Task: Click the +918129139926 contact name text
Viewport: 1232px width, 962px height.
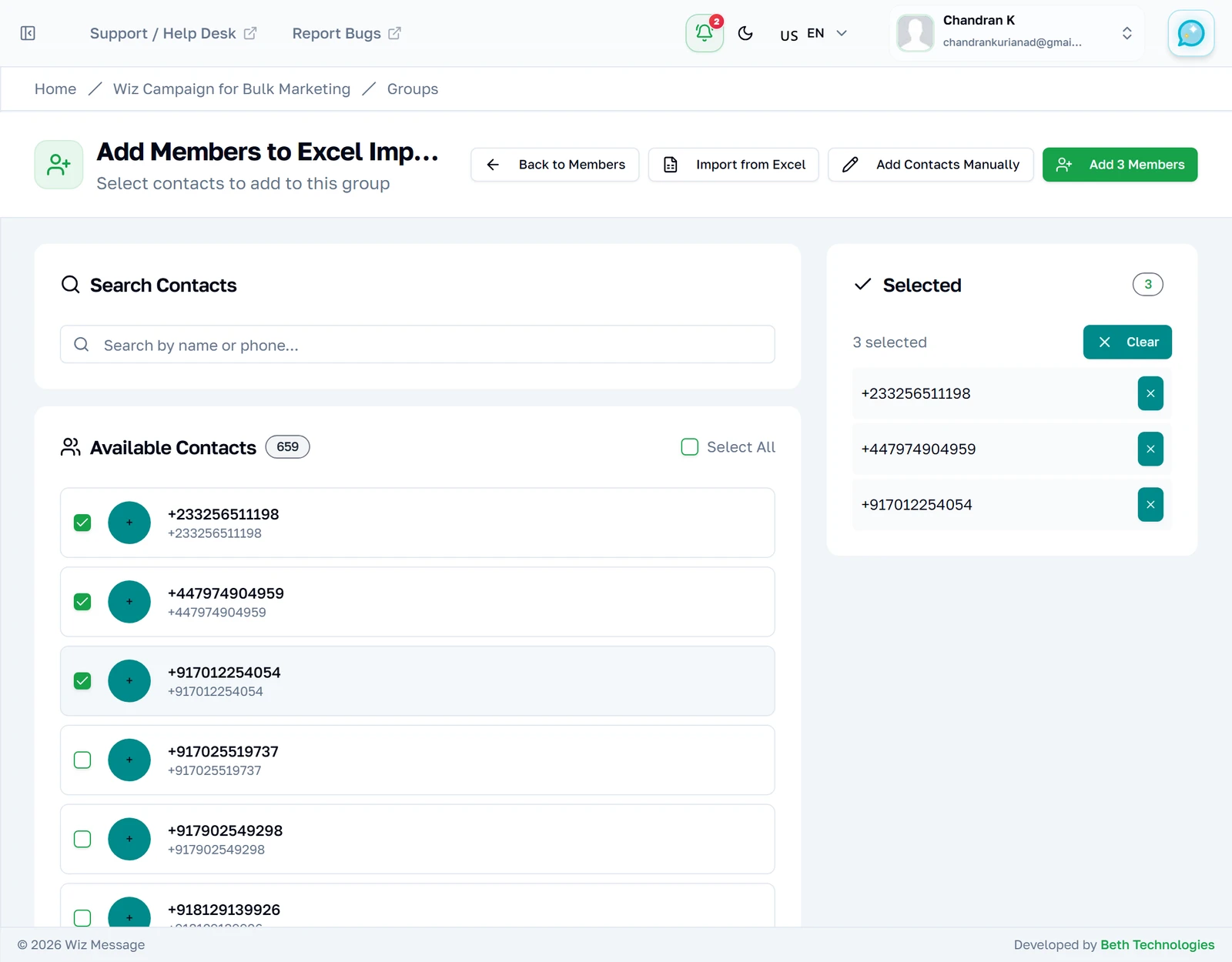Action: coord(224,910)
